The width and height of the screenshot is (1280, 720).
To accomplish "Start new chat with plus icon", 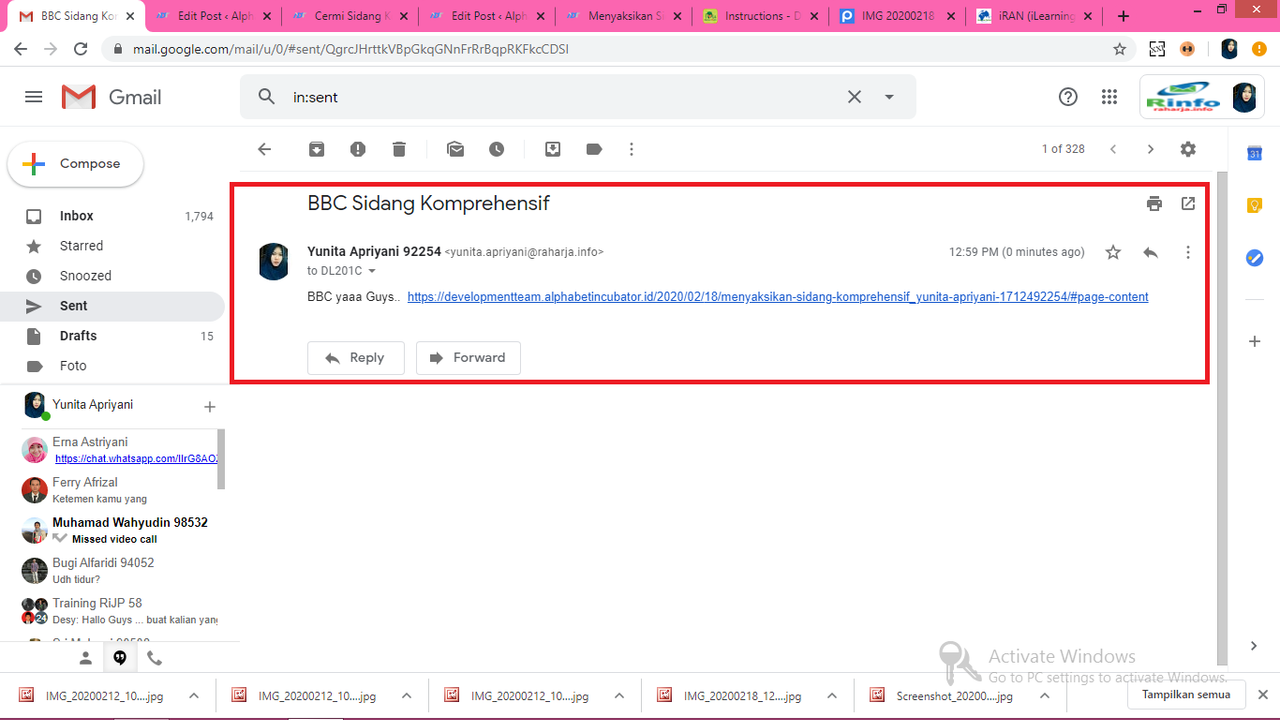I will point(210,407).
